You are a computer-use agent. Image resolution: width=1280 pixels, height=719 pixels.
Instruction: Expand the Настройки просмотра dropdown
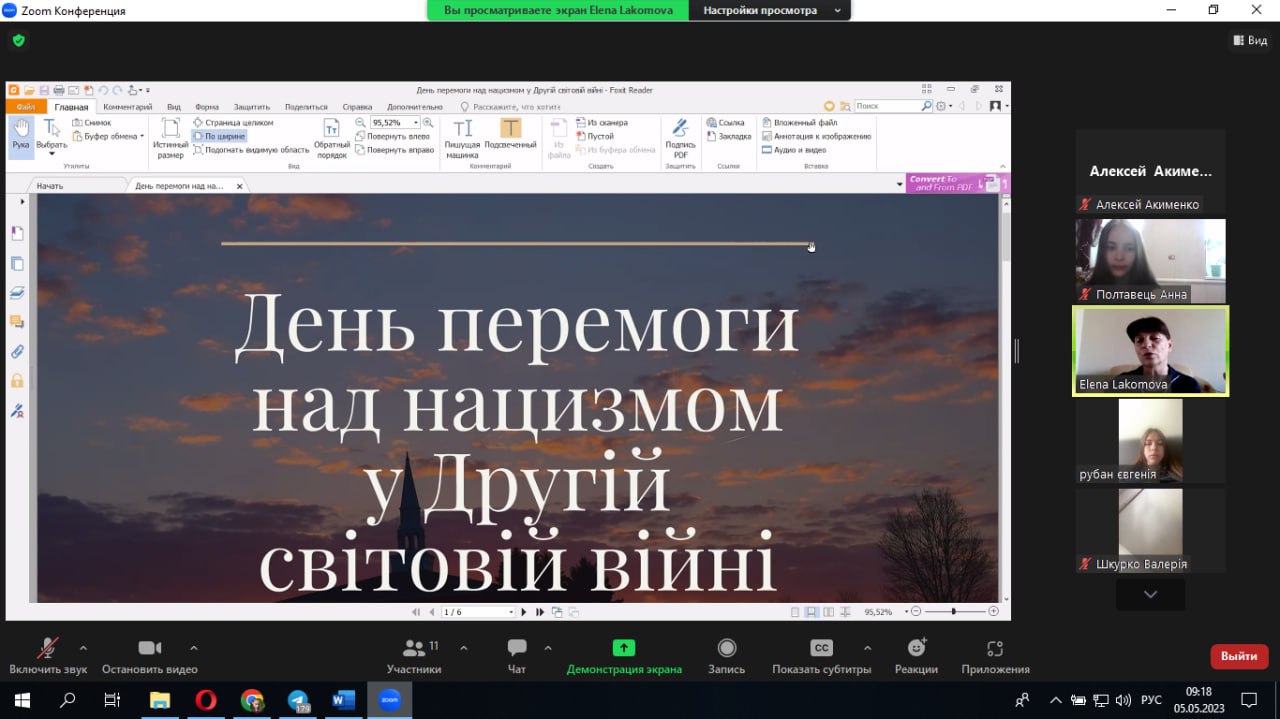[x=768, y=11]
